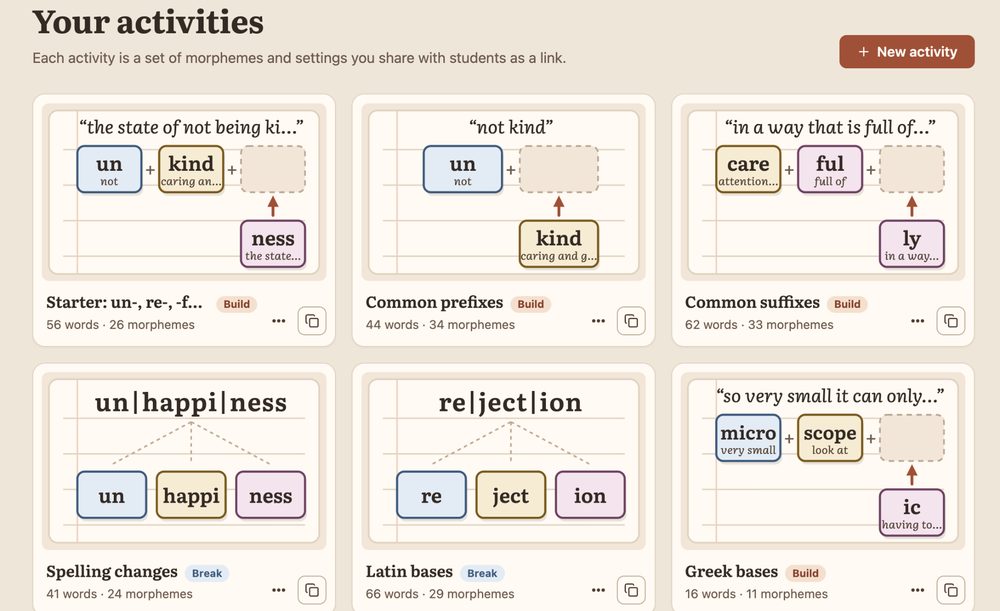Click '62 words · 33 morphemes' text
Screen dimensions: 1000x611
pyautogui.click(x=759, y=325)
